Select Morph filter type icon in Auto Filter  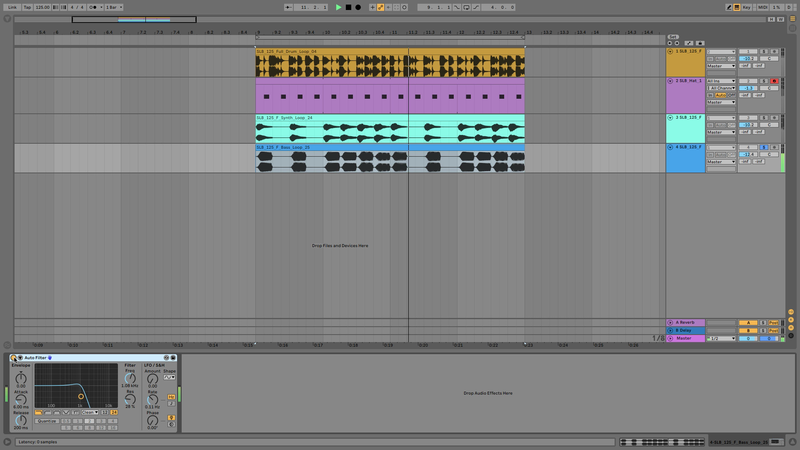click(75, 412)
